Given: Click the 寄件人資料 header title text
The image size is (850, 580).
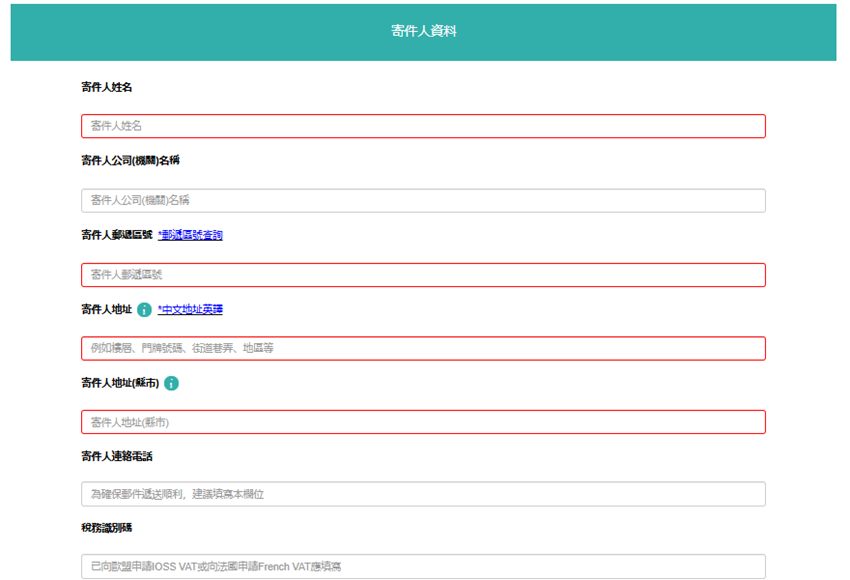Looking at the screenshot, I should click(423, 32).
